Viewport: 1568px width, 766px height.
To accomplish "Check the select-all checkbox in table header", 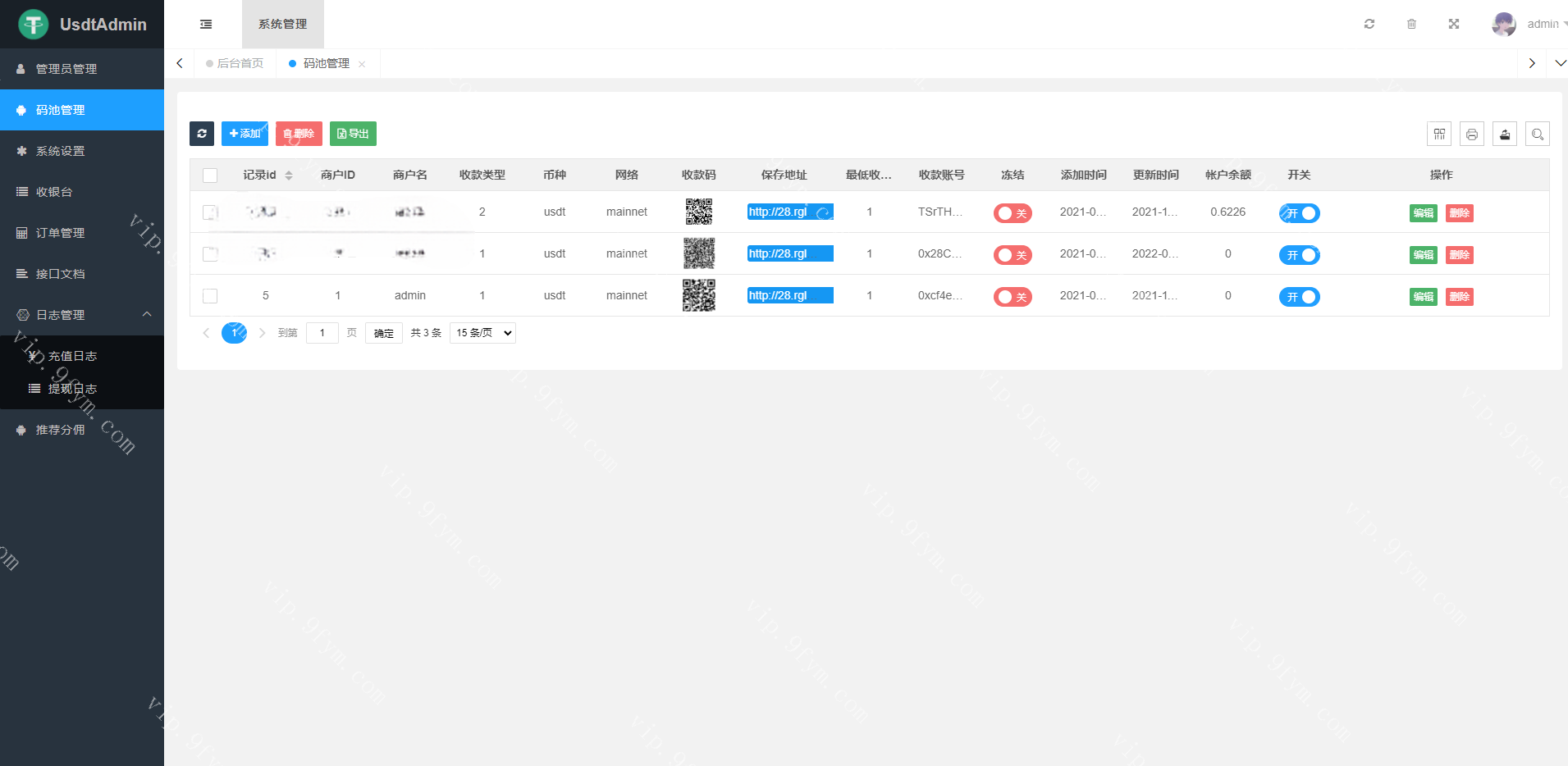I will [x=210, y=176].
